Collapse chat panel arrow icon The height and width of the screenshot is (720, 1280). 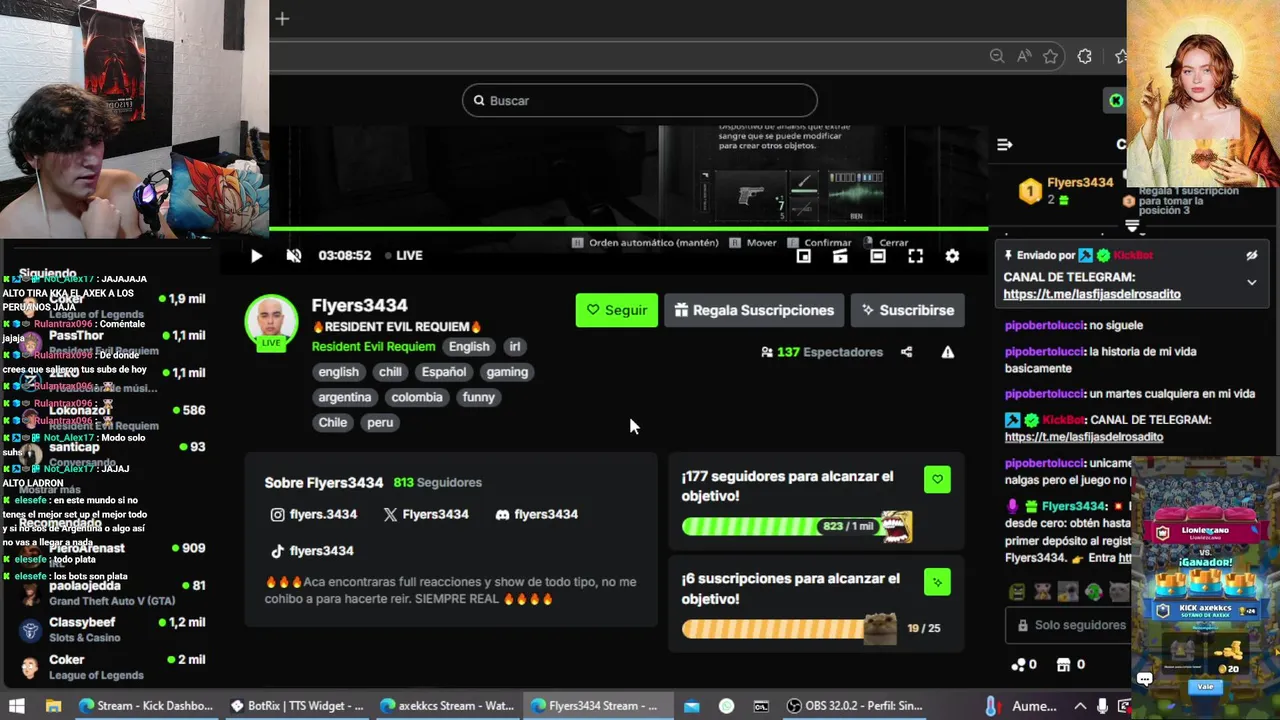click(x=1005, y=145)
